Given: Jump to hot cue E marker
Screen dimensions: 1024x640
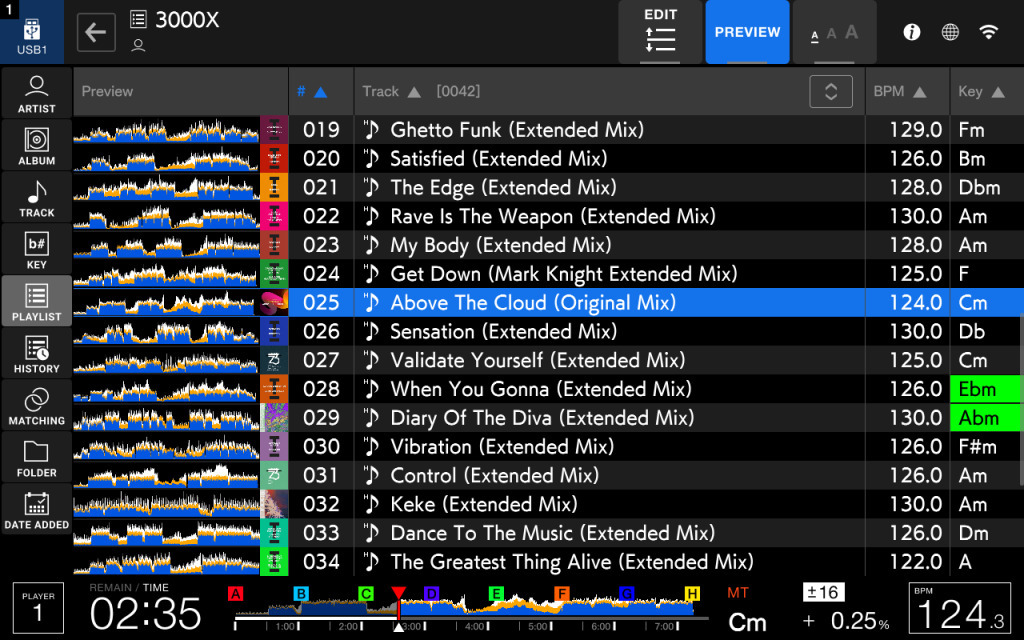Looking at the screenshot, I should click(x=496, y=594).
